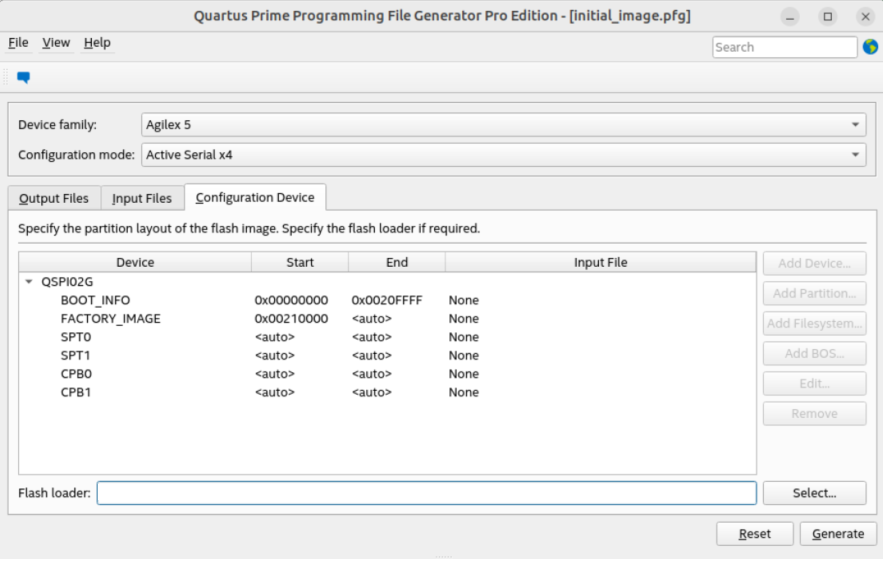This screenshot has height=563, width=887.
Task: Switch to the Output Files tab
Action: (54, 198)
